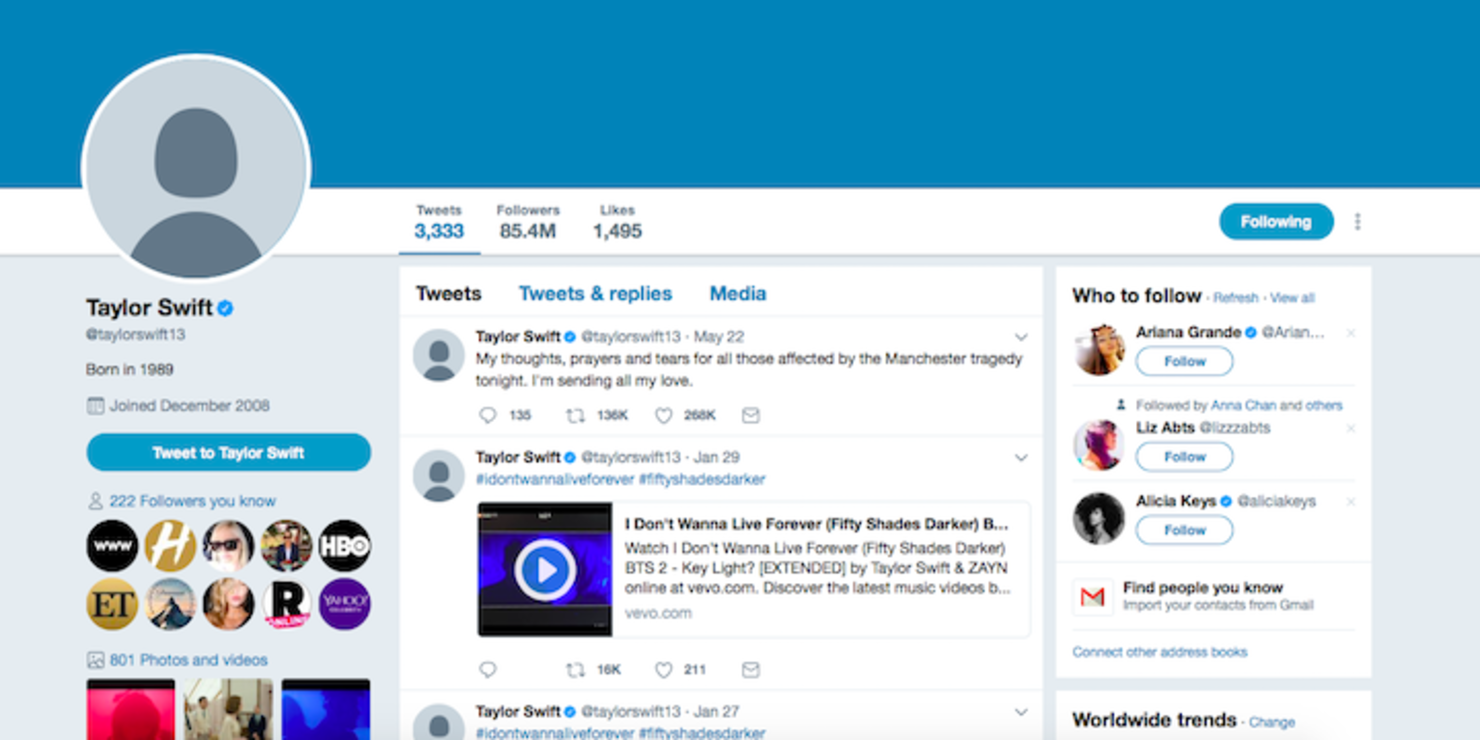
Task: Click the Anna Chan followed-by link
Action: [x=1243, y=406]
